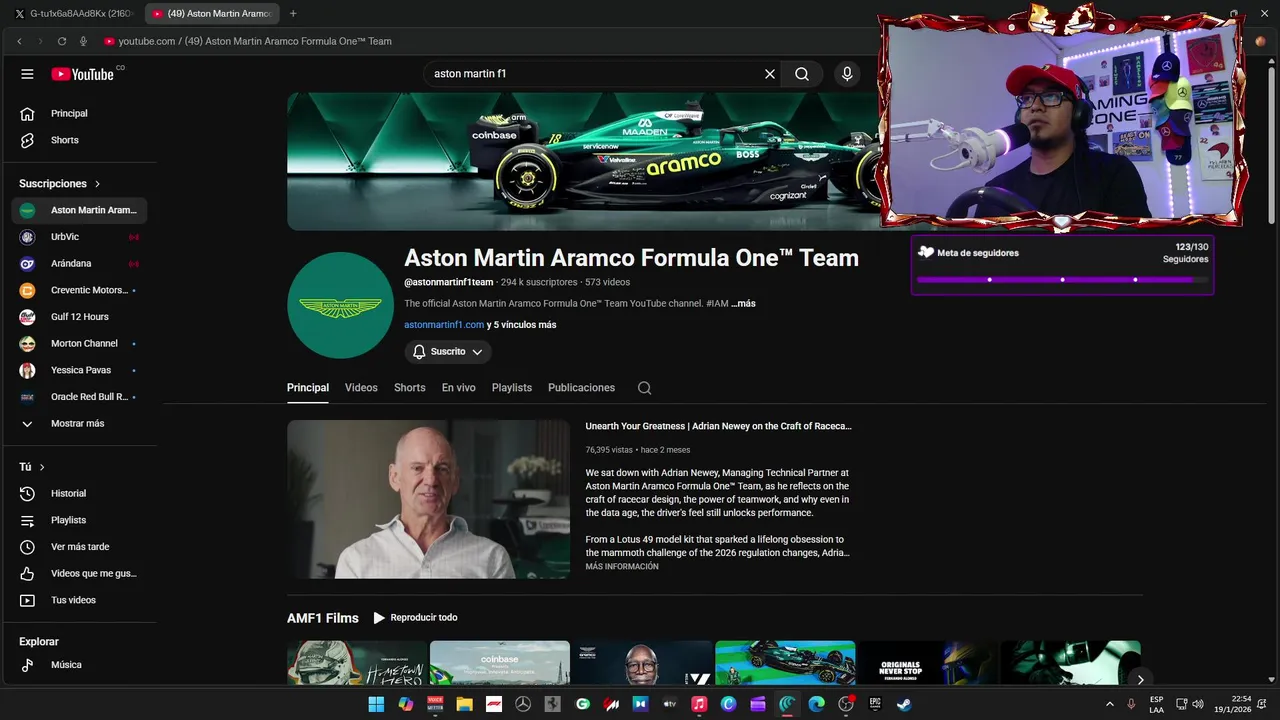The height and width of the screenshot is (720, 1280).
Task: Launch Steam from the taskbar
Action: click(904, 704)
